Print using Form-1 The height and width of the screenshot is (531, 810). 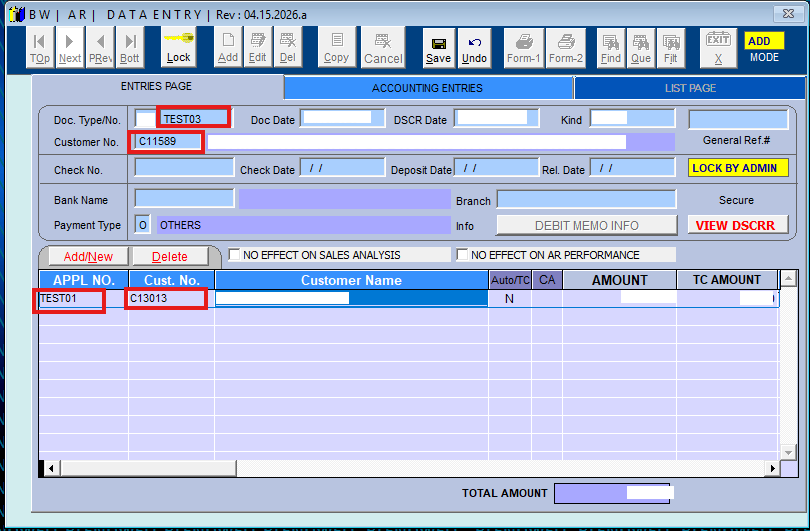click(x=524, y=49)
